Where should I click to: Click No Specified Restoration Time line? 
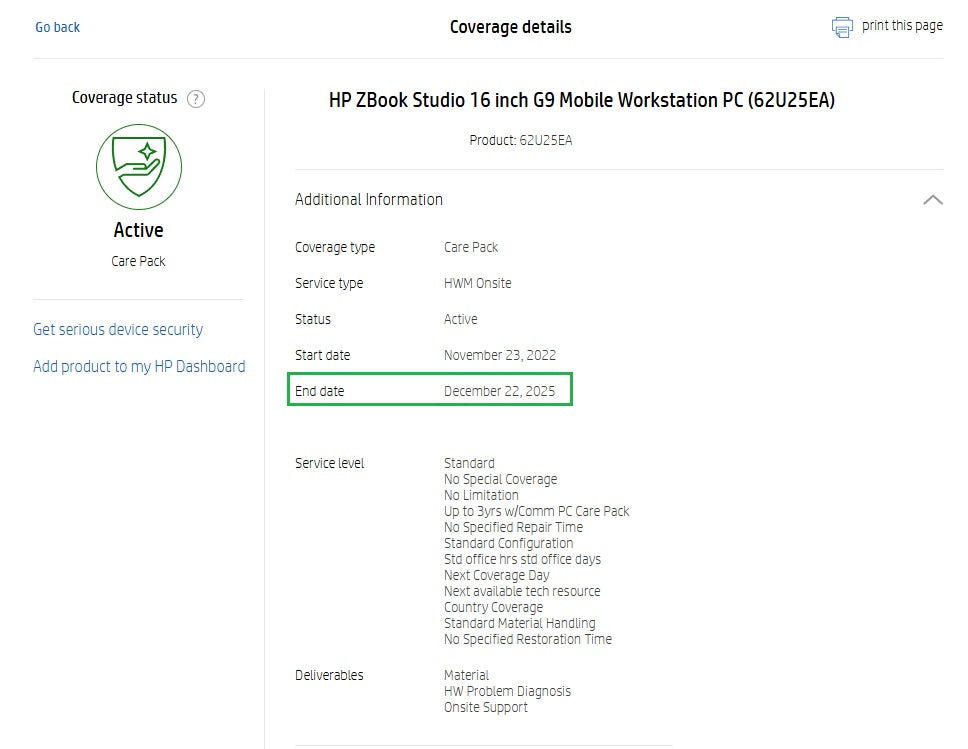point(528,640)
